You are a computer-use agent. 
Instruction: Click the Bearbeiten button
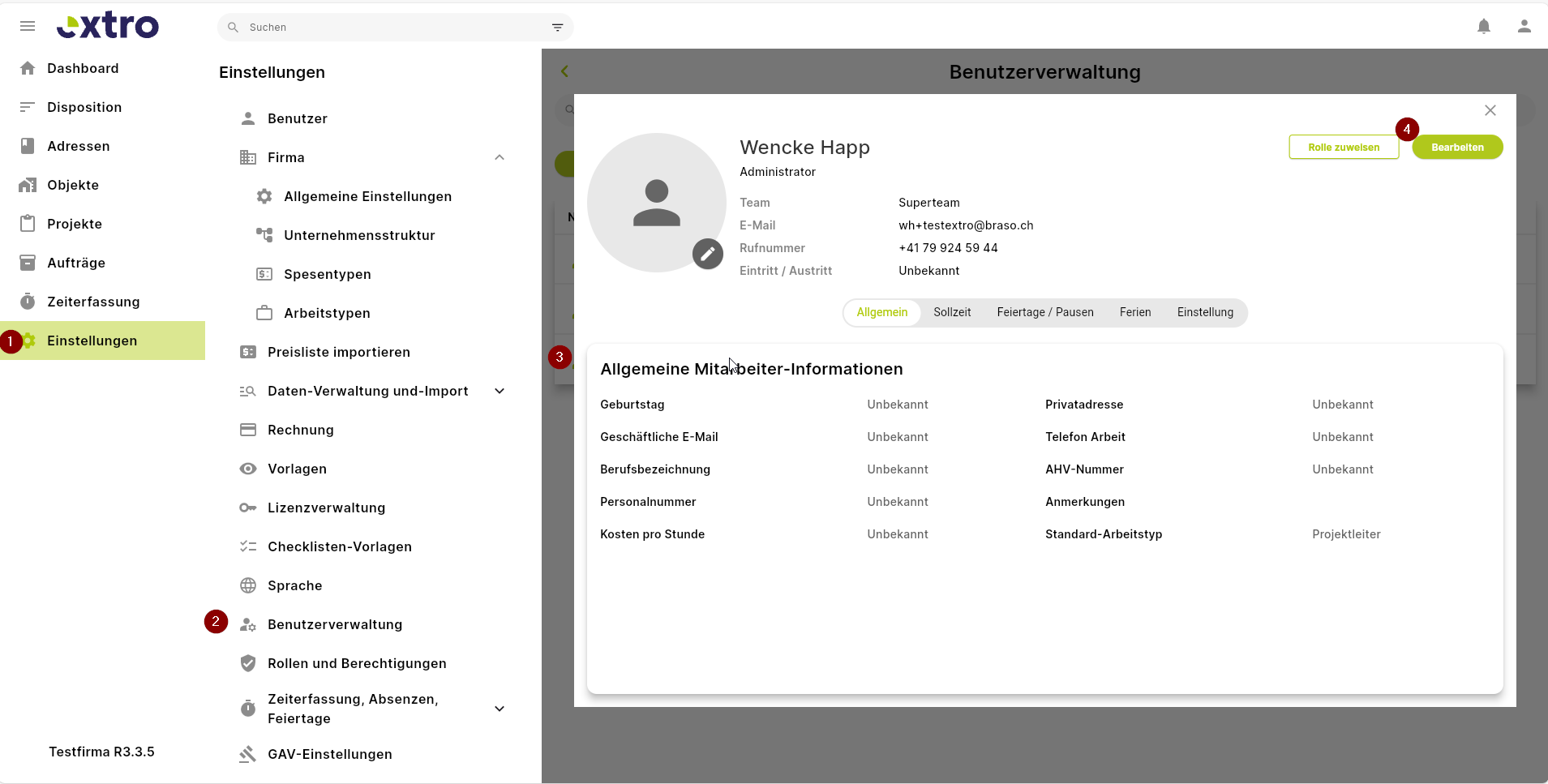(x=1457, y=147)
